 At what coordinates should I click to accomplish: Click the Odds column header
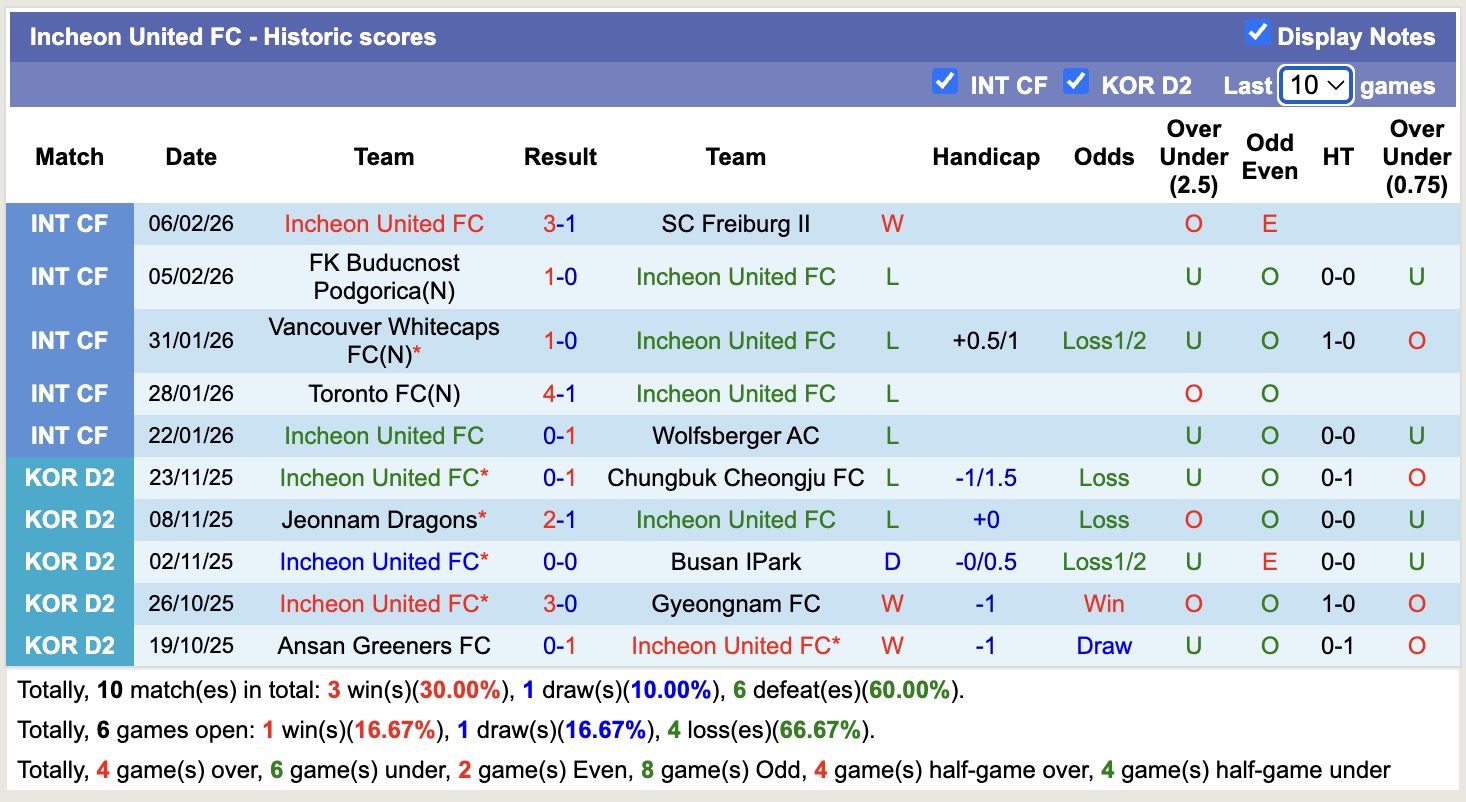click(x=1103, y=157)
